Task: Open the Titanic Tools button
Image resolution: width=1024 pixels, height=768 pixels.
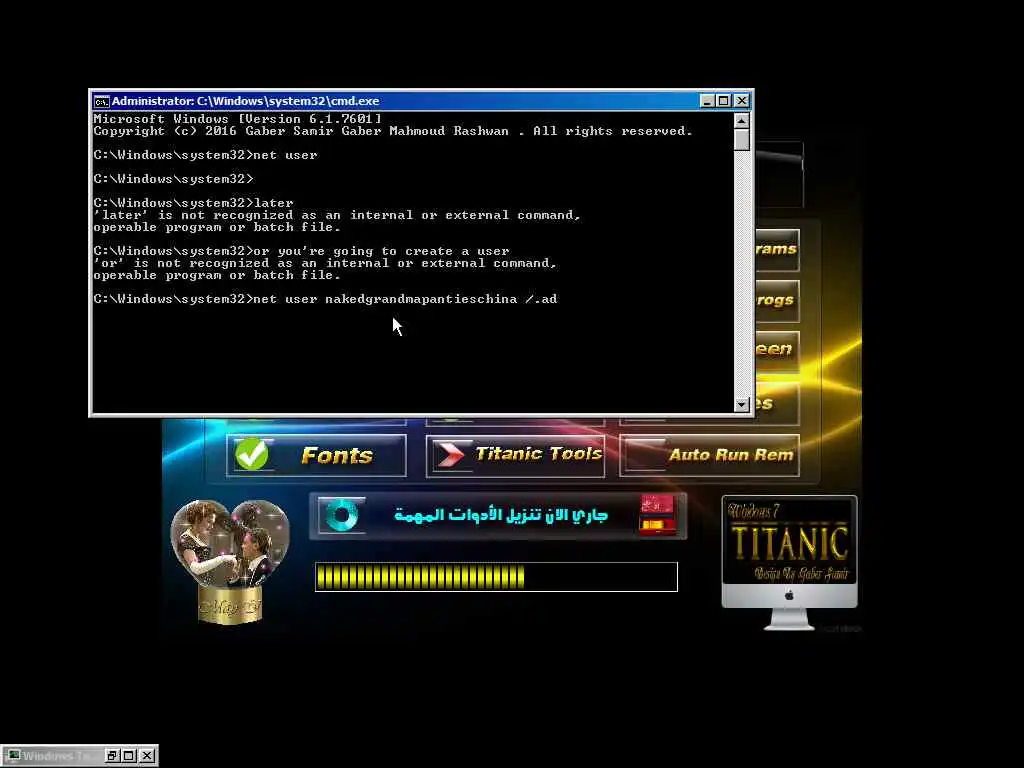Action: coord(515,455)
